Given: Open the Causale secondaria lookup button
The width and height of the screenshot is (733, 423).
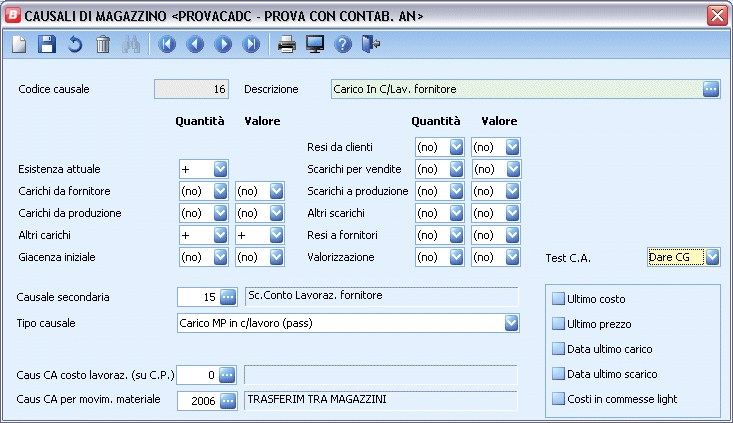Looking at the screenshot, I should point(228,297).
